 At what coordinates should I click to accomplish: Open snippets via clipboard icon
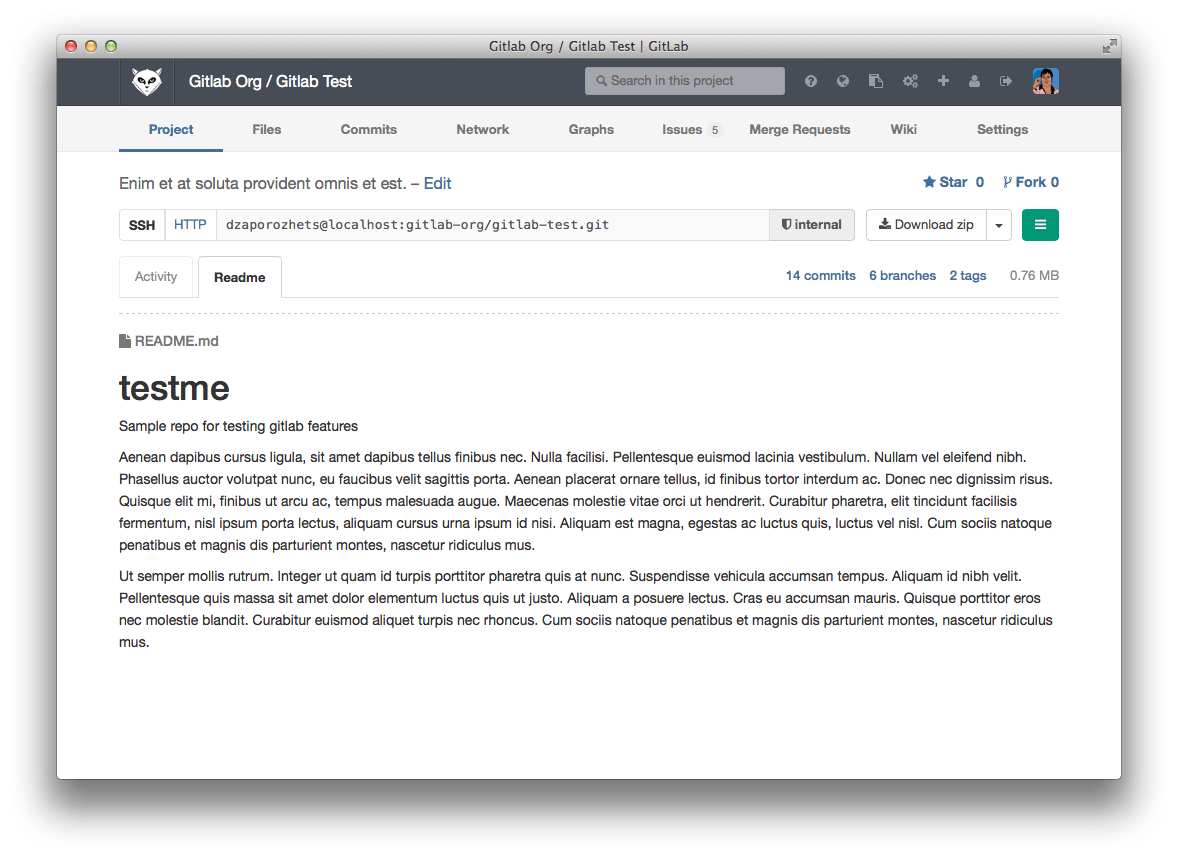click(876, 81)
